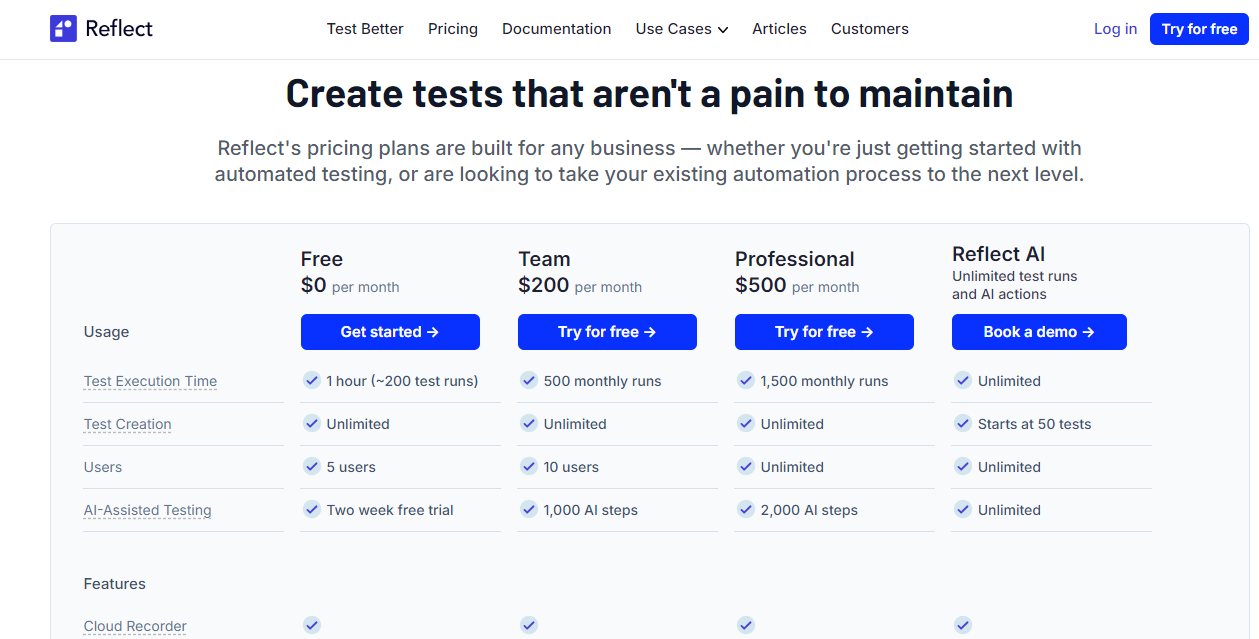Open the Pricing menu item
Screen dimensions: 1259x639
tap(452, 29)
